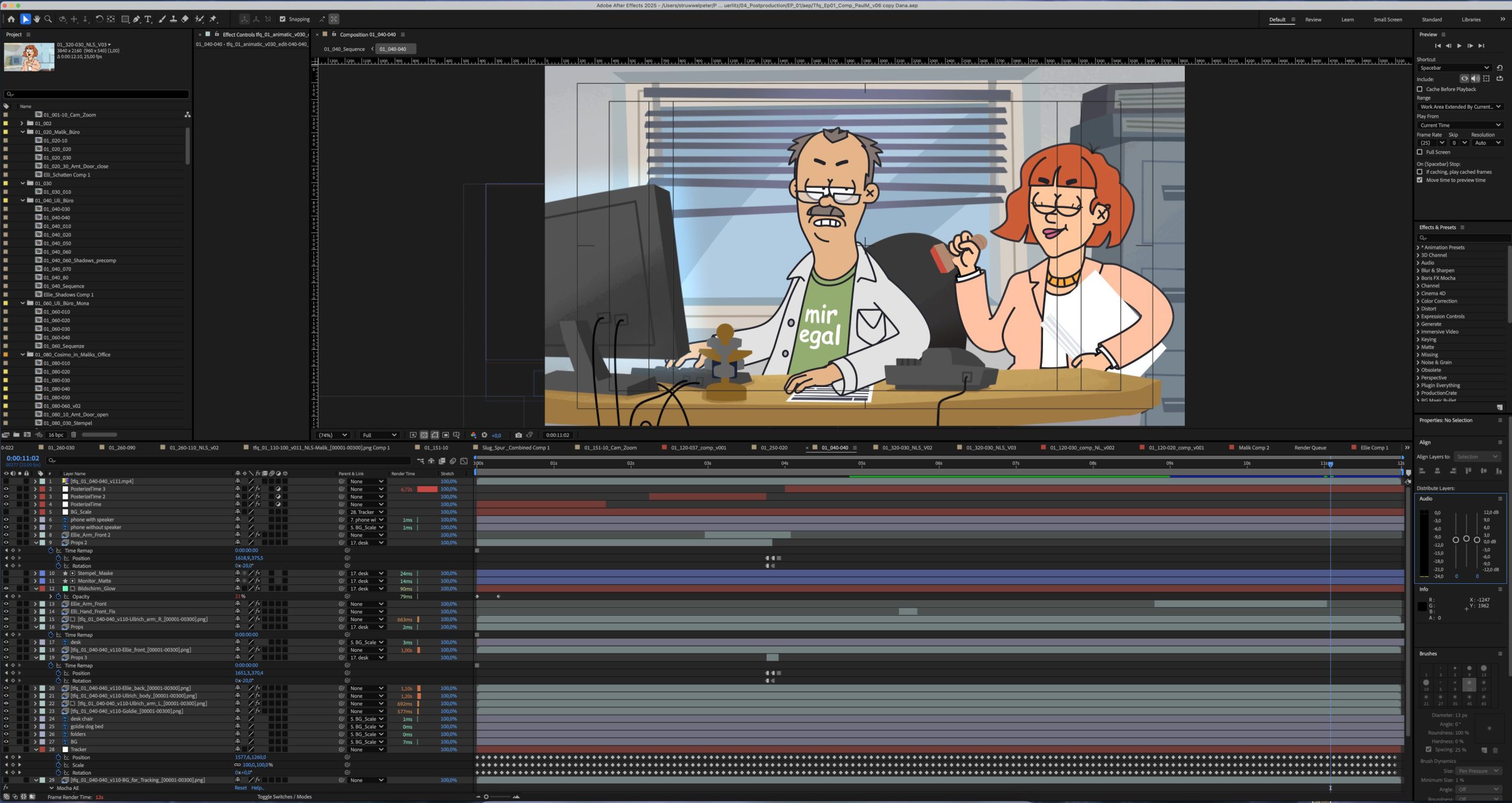Take a snapshot with the camera icon
The height and width of the screenshot is (803, 1512).
tap(518, 435)
